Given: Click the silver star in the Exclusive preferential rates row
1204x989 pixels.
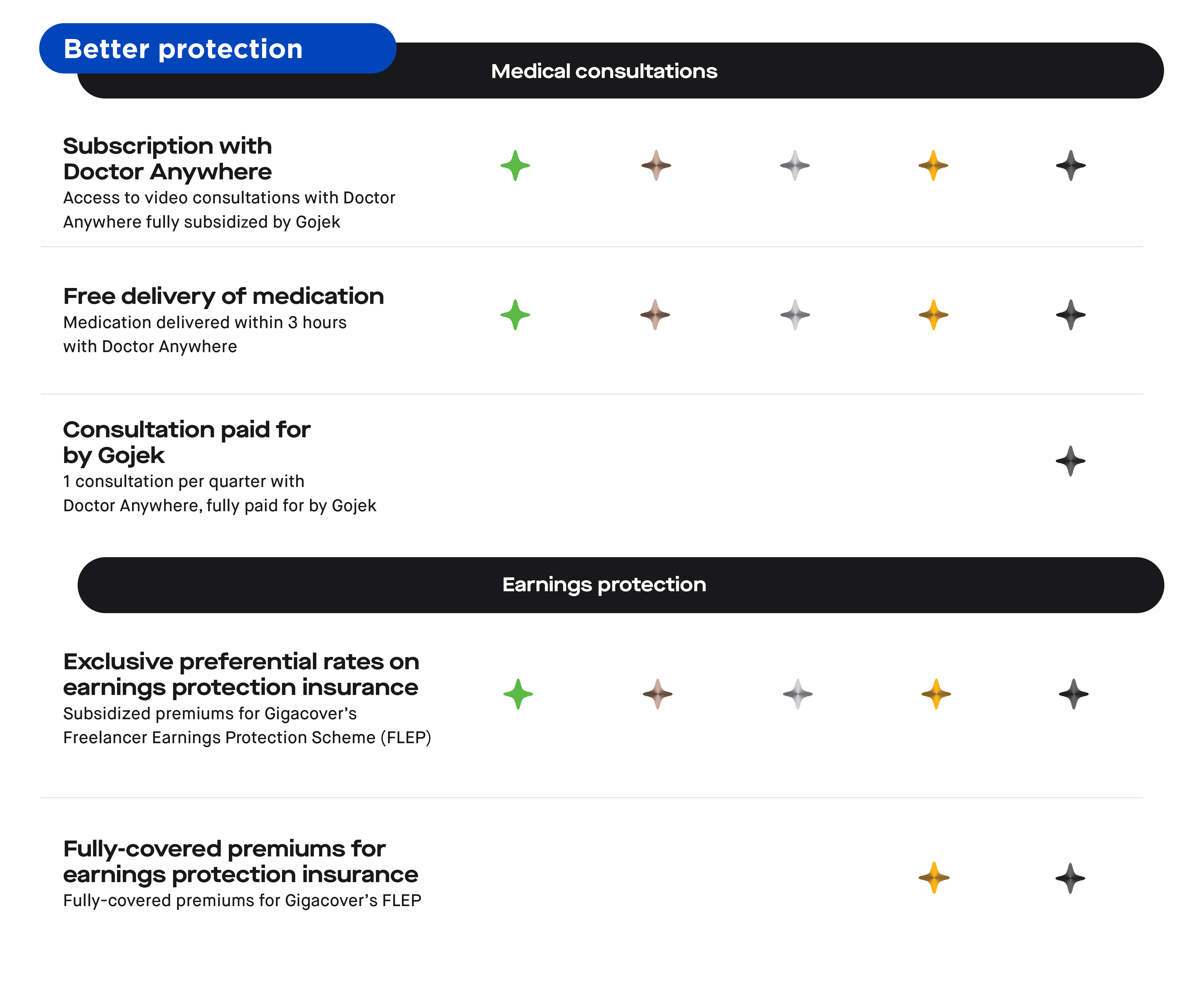Looking at the screenshot, I should [x=798, y=694].
